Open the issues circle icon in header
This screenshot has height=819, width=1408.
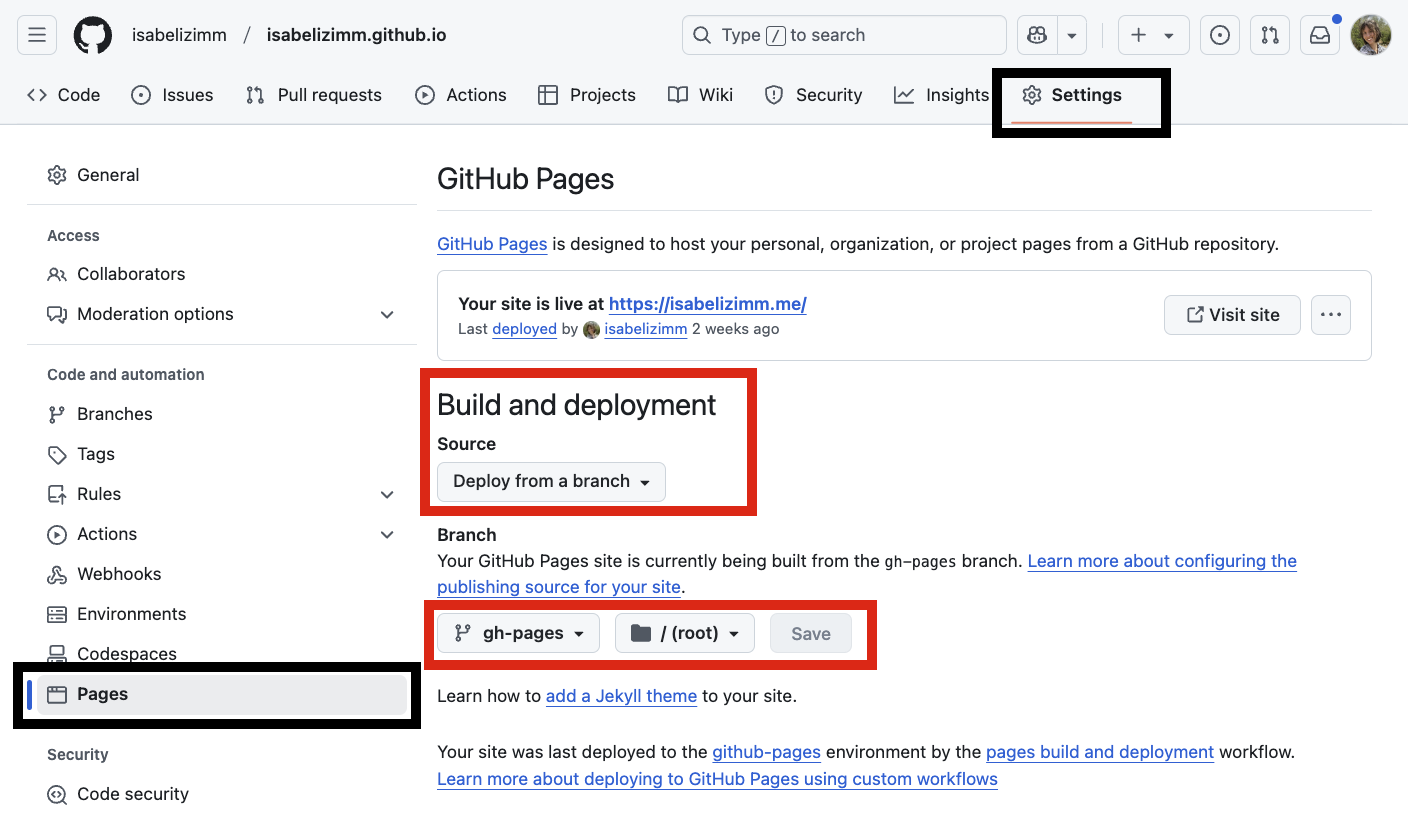(x=1219, y=35)
